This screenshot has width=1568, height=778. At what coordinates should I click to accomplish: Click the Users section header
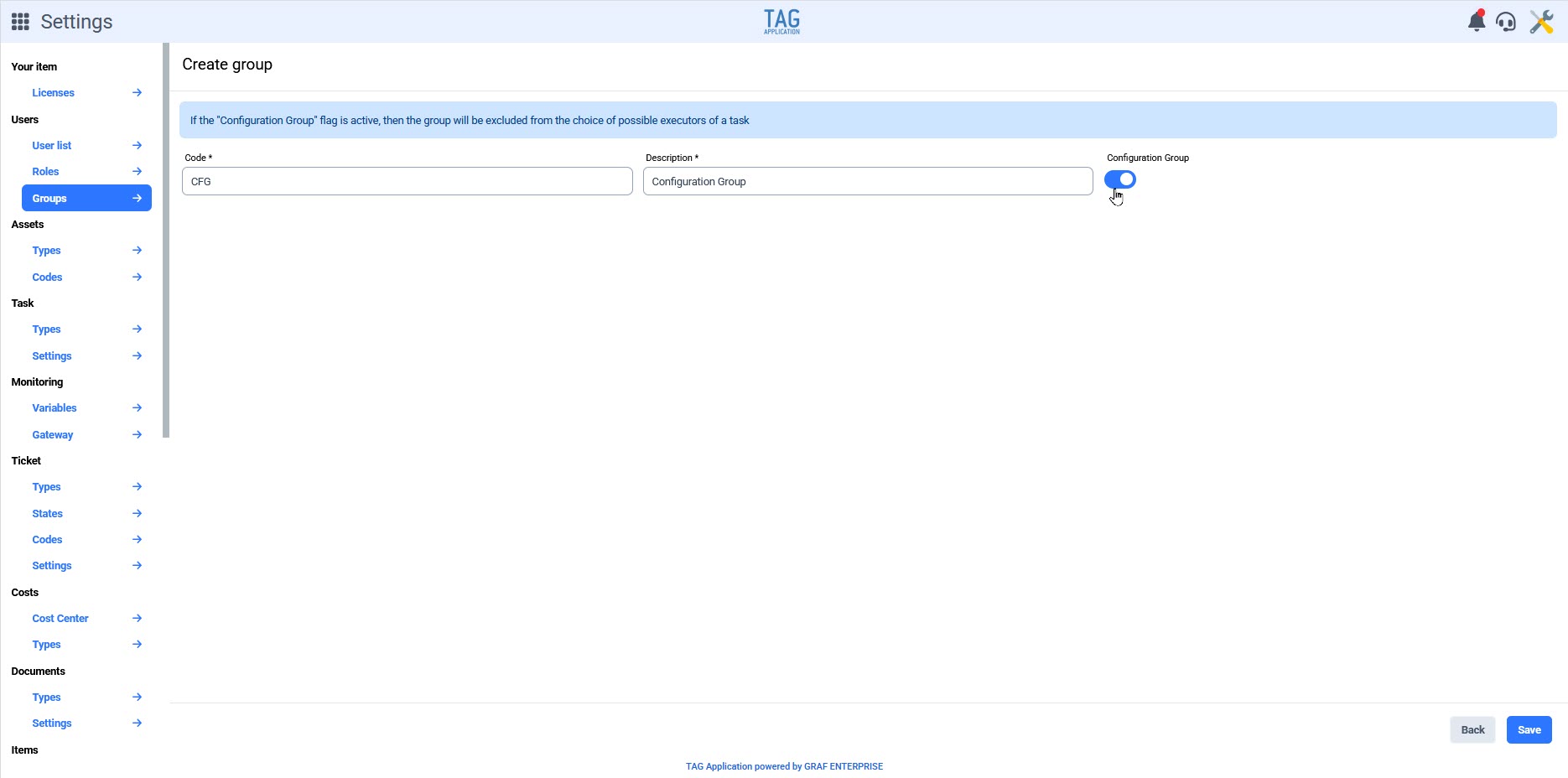(x=25, y=119)
